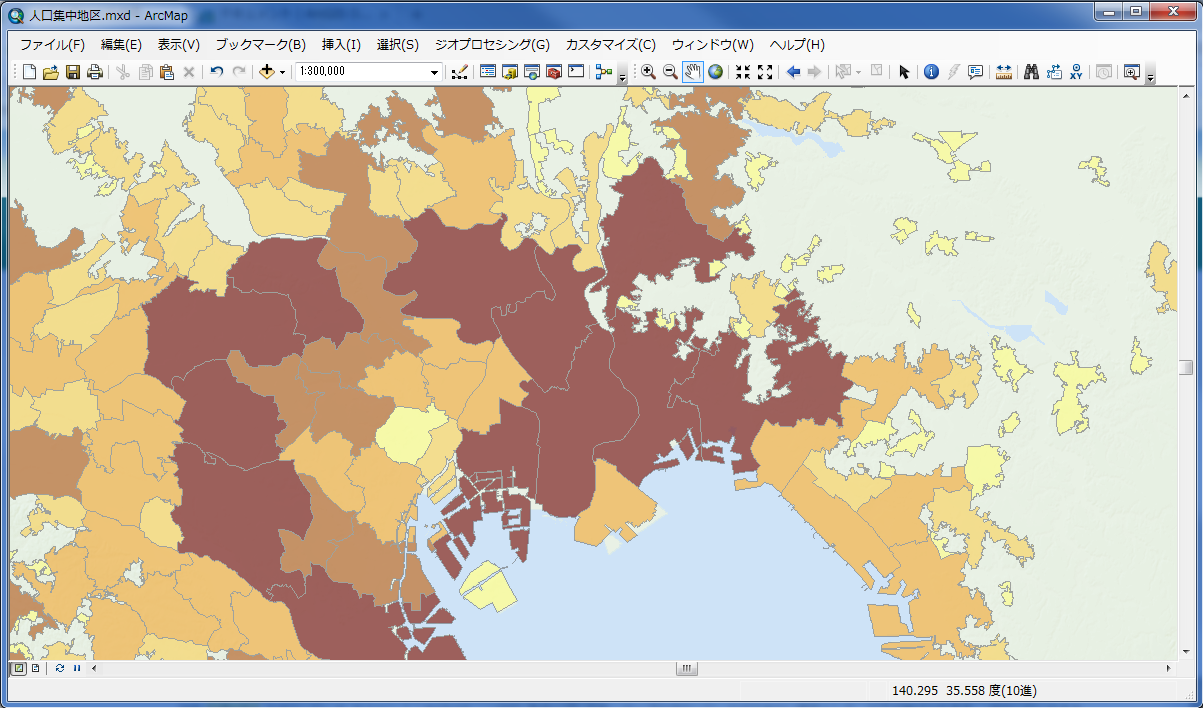The width and height of the screenshot is (1203, 708).
Task: Pause map drawing with the pause icon
Action: tap(77, 668)
